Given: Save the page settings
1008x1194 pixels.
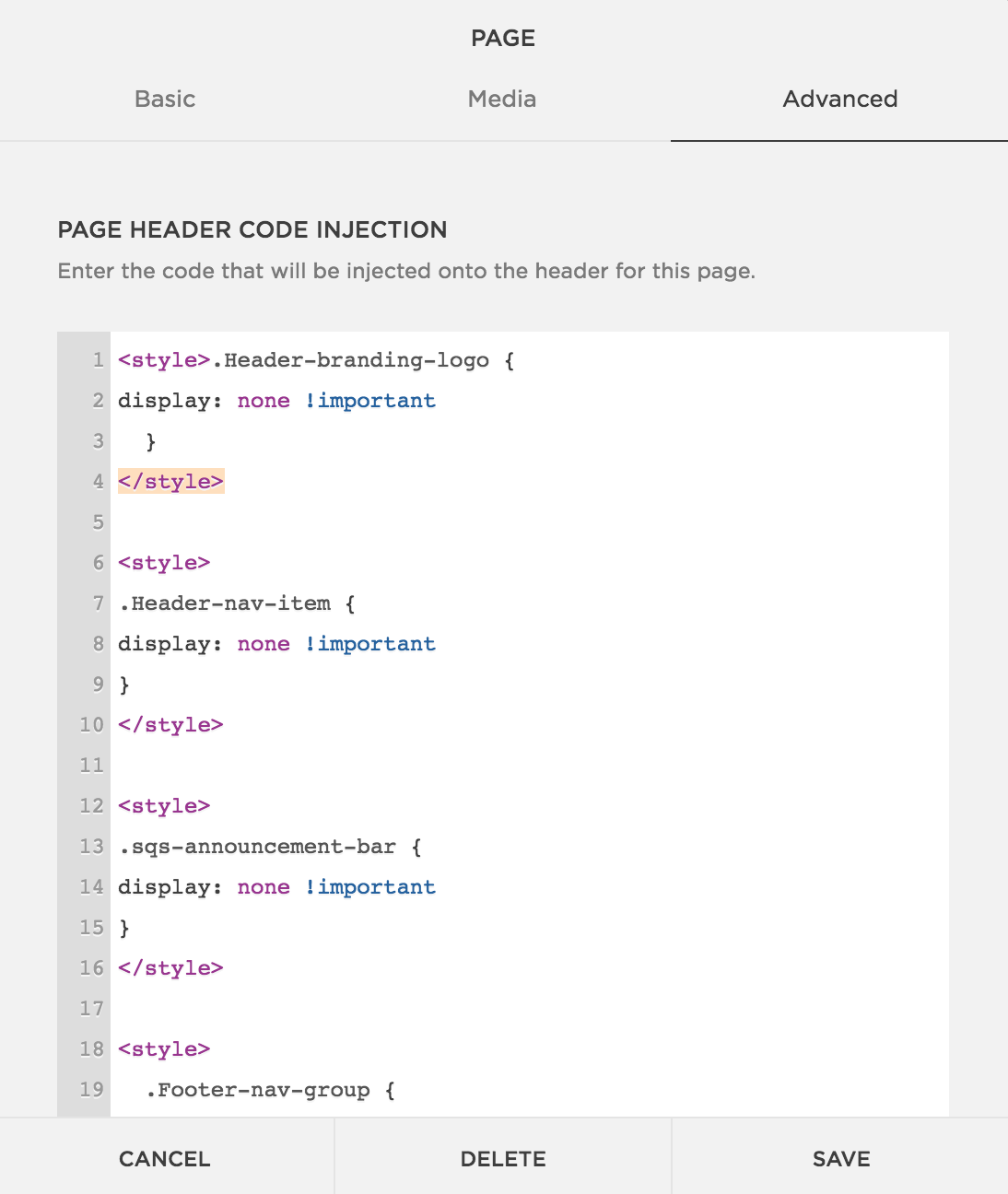Looking at the screenshot, I should pos(840,1159).
